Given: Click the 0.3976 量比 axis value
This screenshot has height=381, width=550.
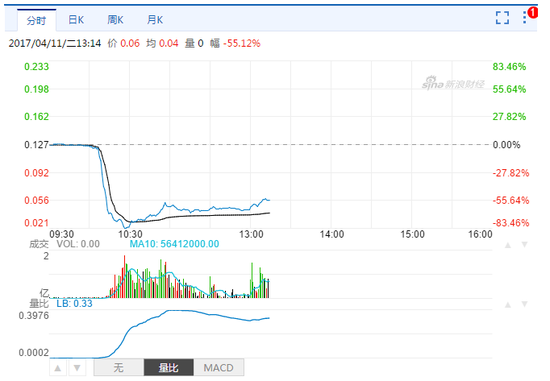Looking at the screenshot, I should pyautogui.click(x=34, y=315).
